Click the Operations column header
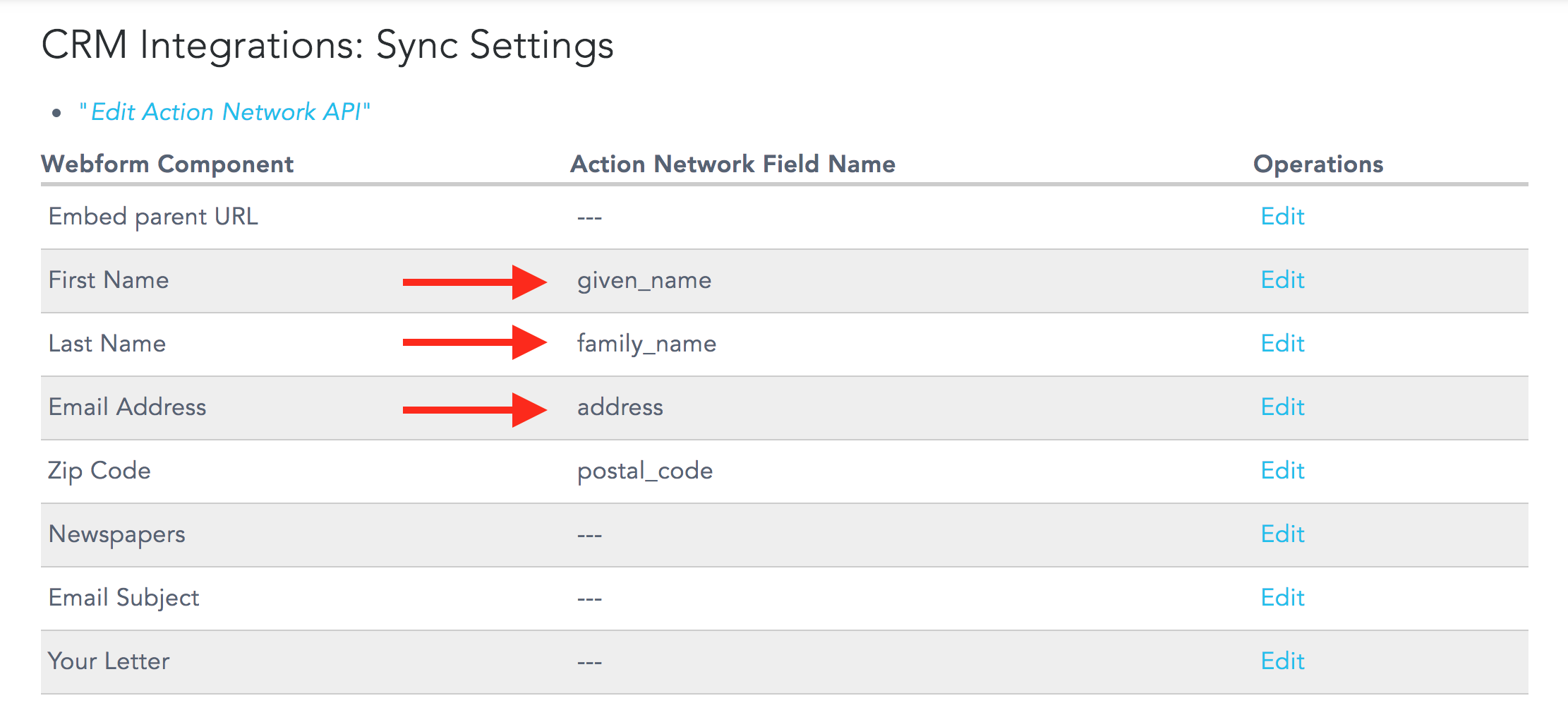This screenshot has width=1568, height=727. click(1317, 164)
